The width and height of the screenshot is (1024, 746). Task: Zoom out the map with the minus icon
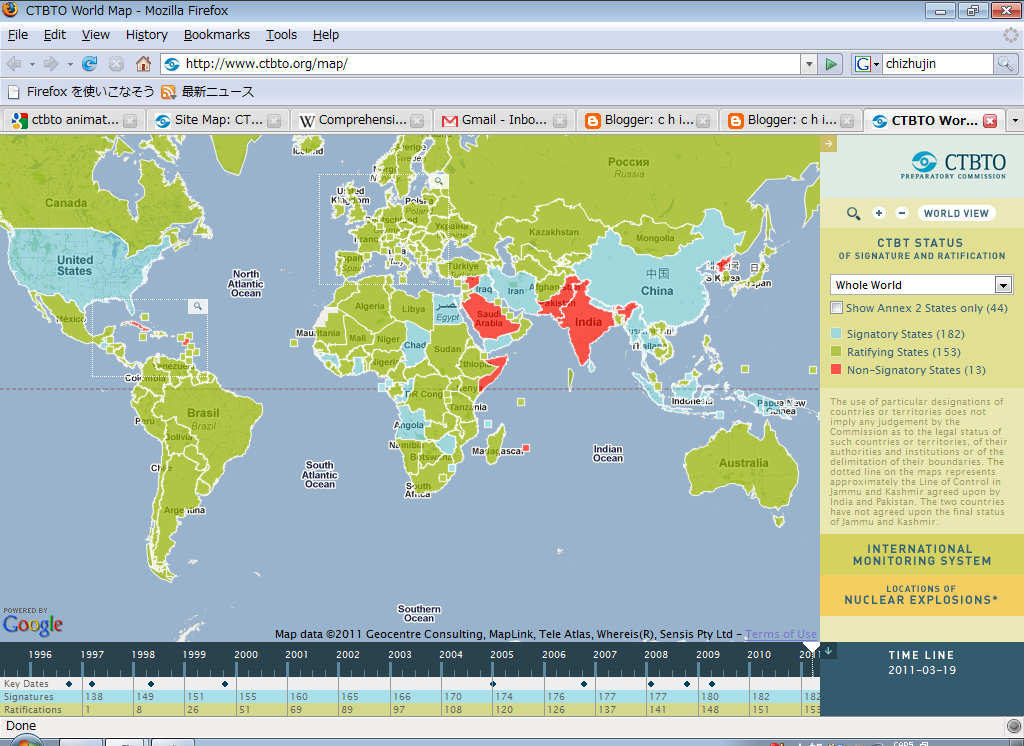(902, 213)
